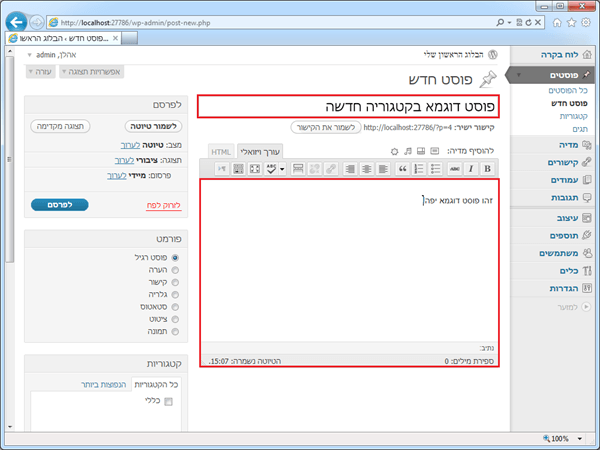600x450 pixels.
Task: Open the browser home icon
Action: click(557, 23)
